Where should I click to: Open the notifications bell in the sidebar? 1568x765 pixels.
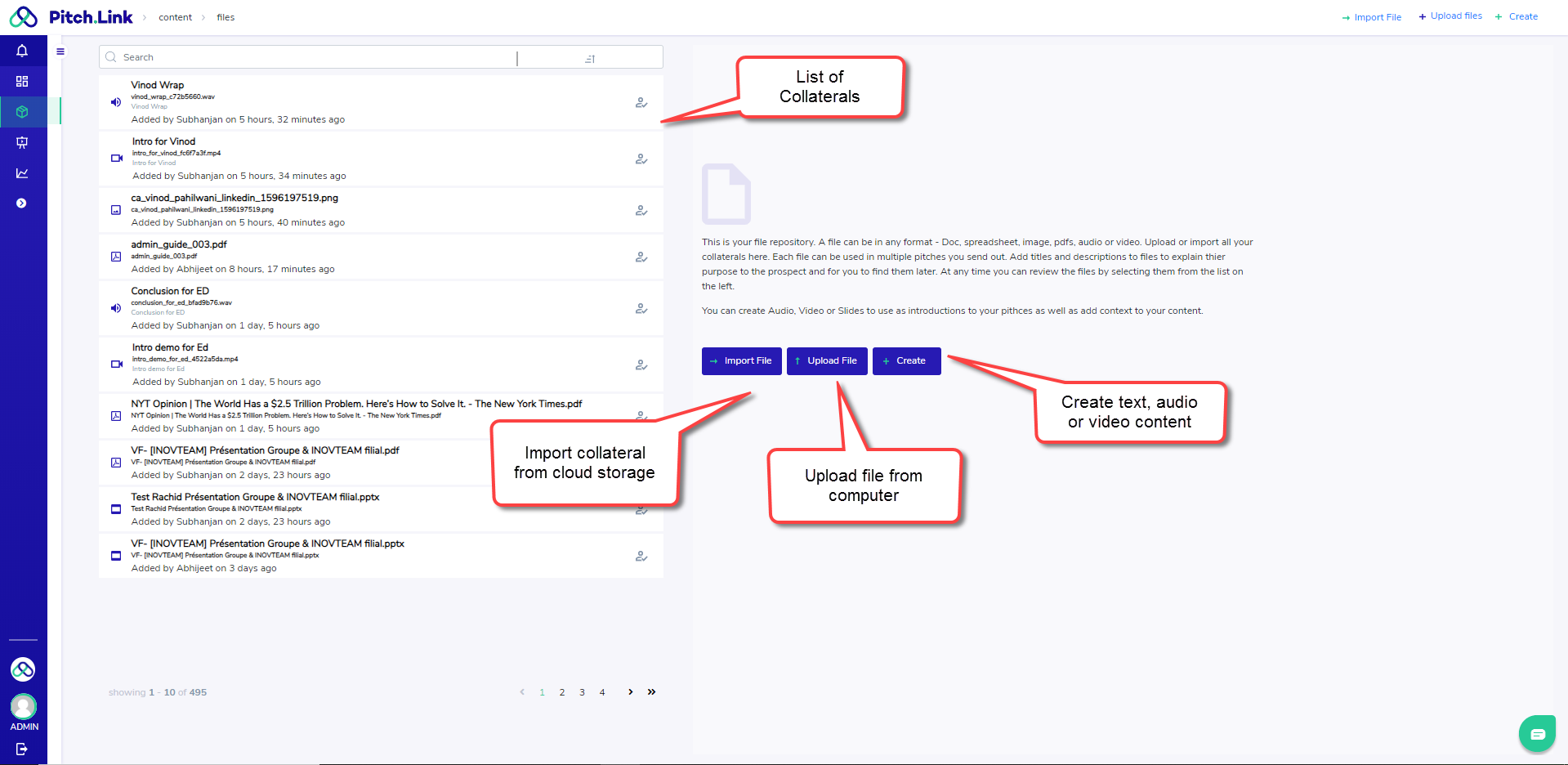(x=22, y=51)
